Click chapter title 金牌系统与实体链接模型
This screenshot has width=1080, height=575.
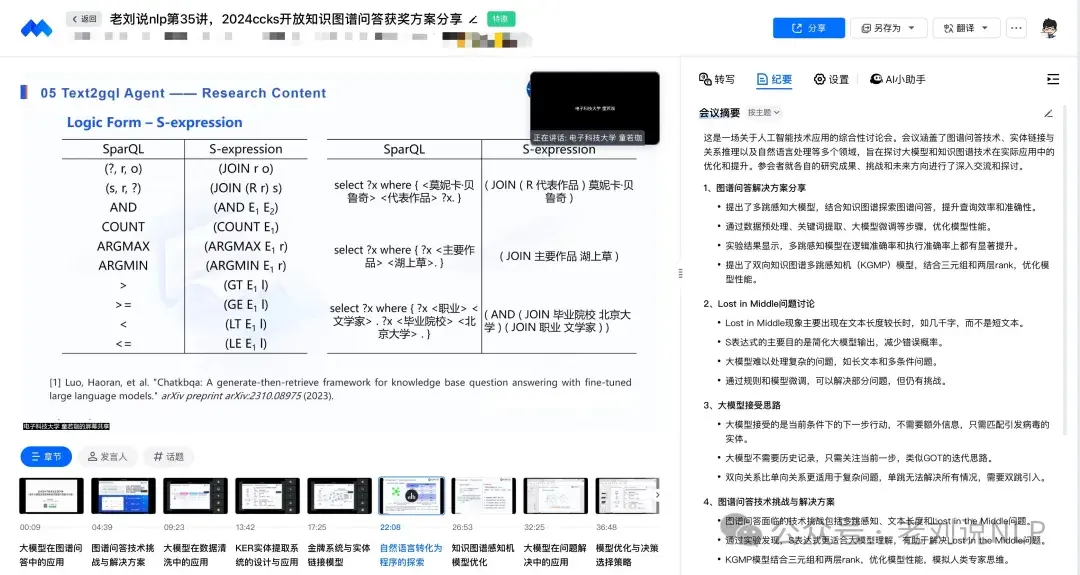(x=339, y=555)
